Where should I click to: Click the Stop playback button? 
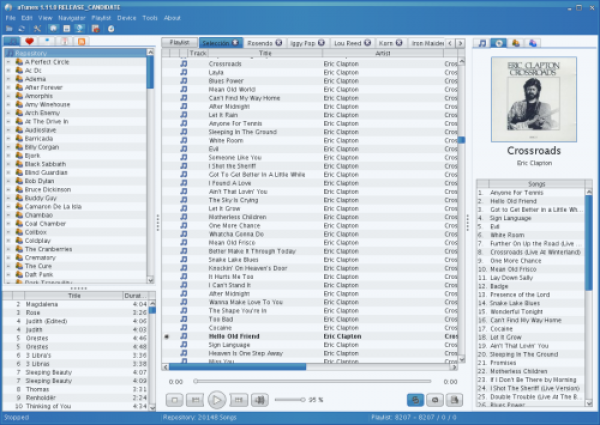176,399
